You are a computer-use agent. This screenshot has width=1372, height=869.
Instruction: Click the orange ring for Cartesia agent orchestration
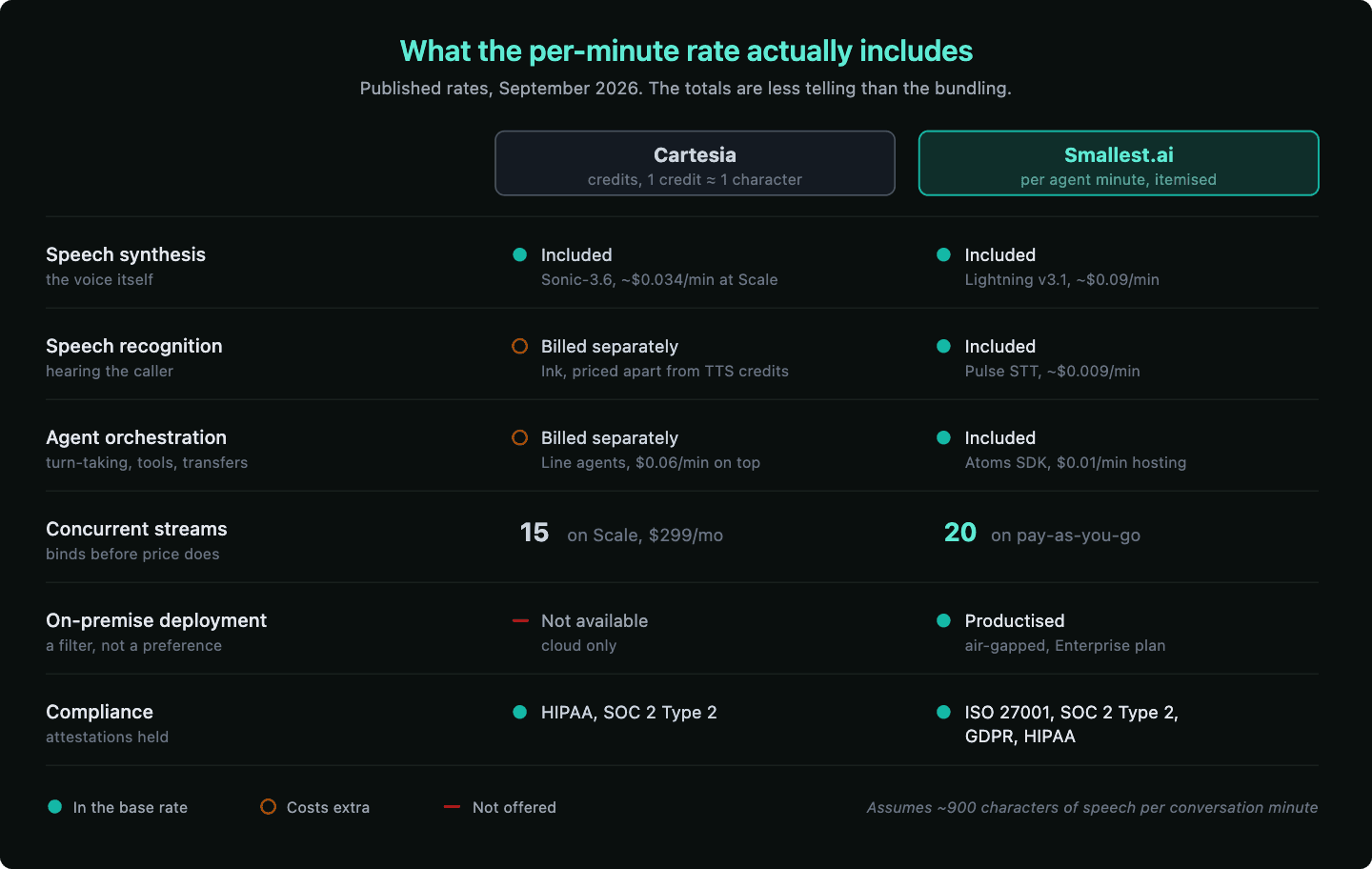pos(520,437)
